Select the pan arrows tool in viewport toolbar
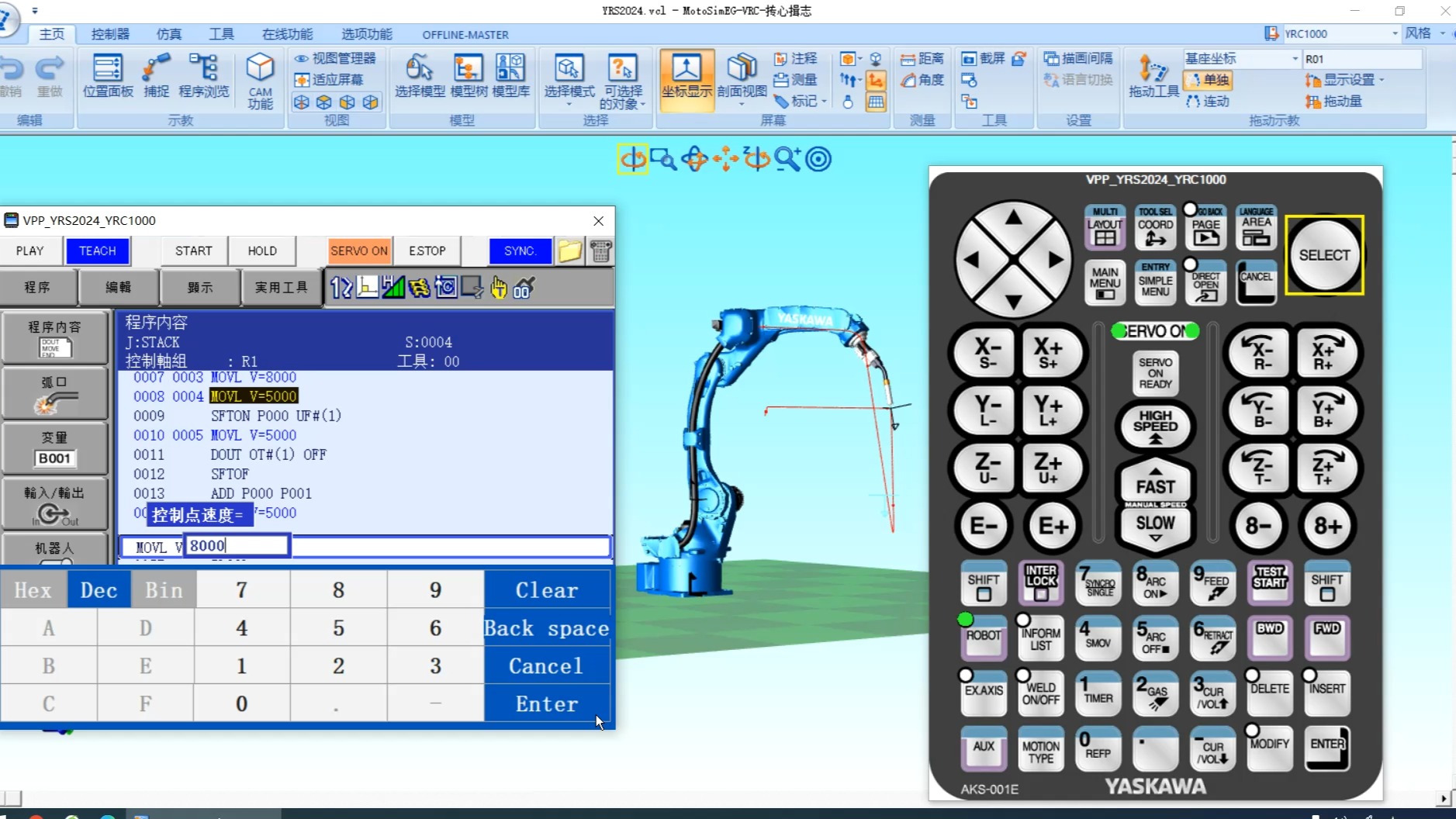This screenshot has height=819, width=1456. pos(725,159)
